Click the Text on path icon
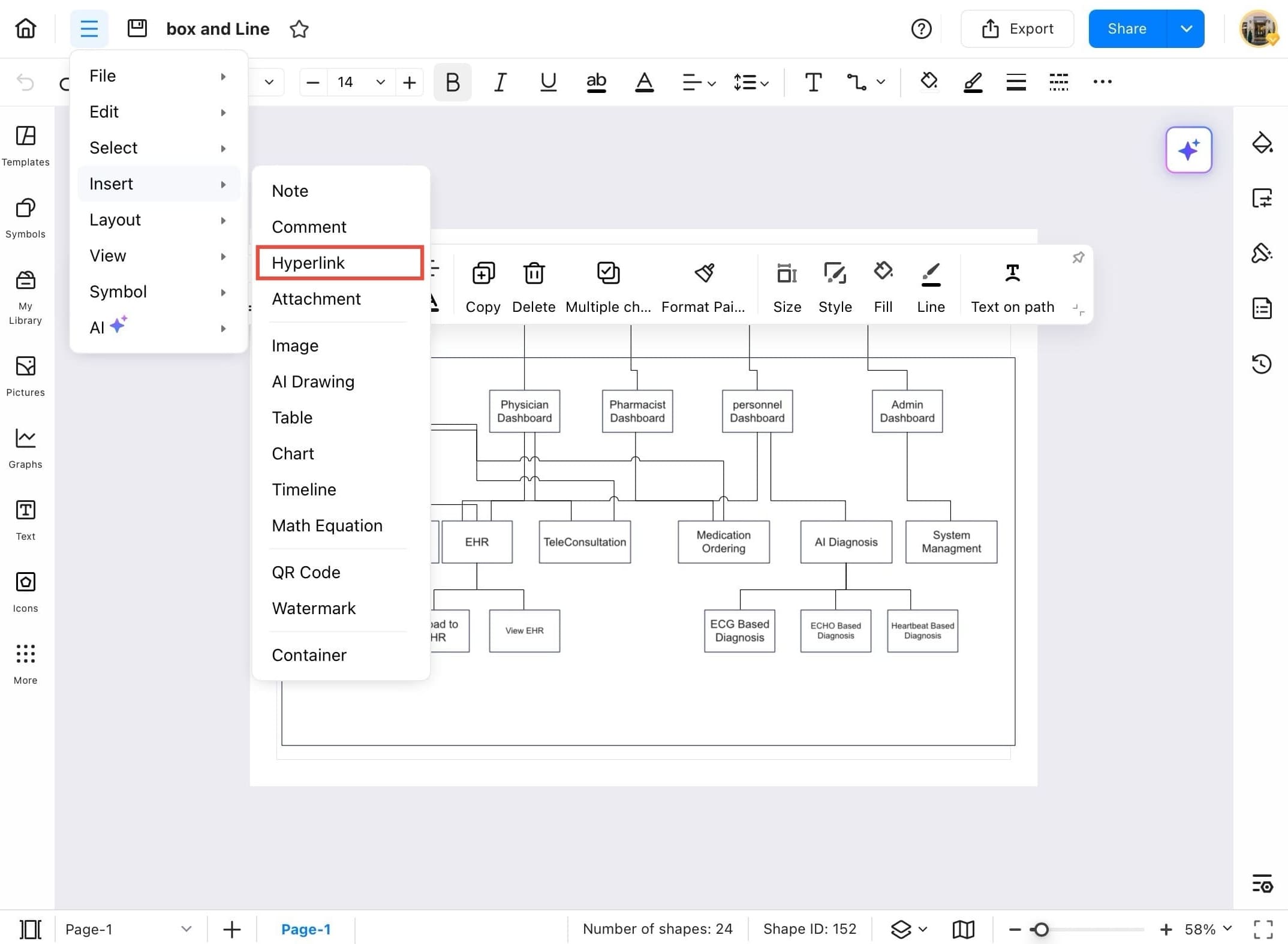The height and width of the screenshot is (944, 1288). coord(1012,273)
